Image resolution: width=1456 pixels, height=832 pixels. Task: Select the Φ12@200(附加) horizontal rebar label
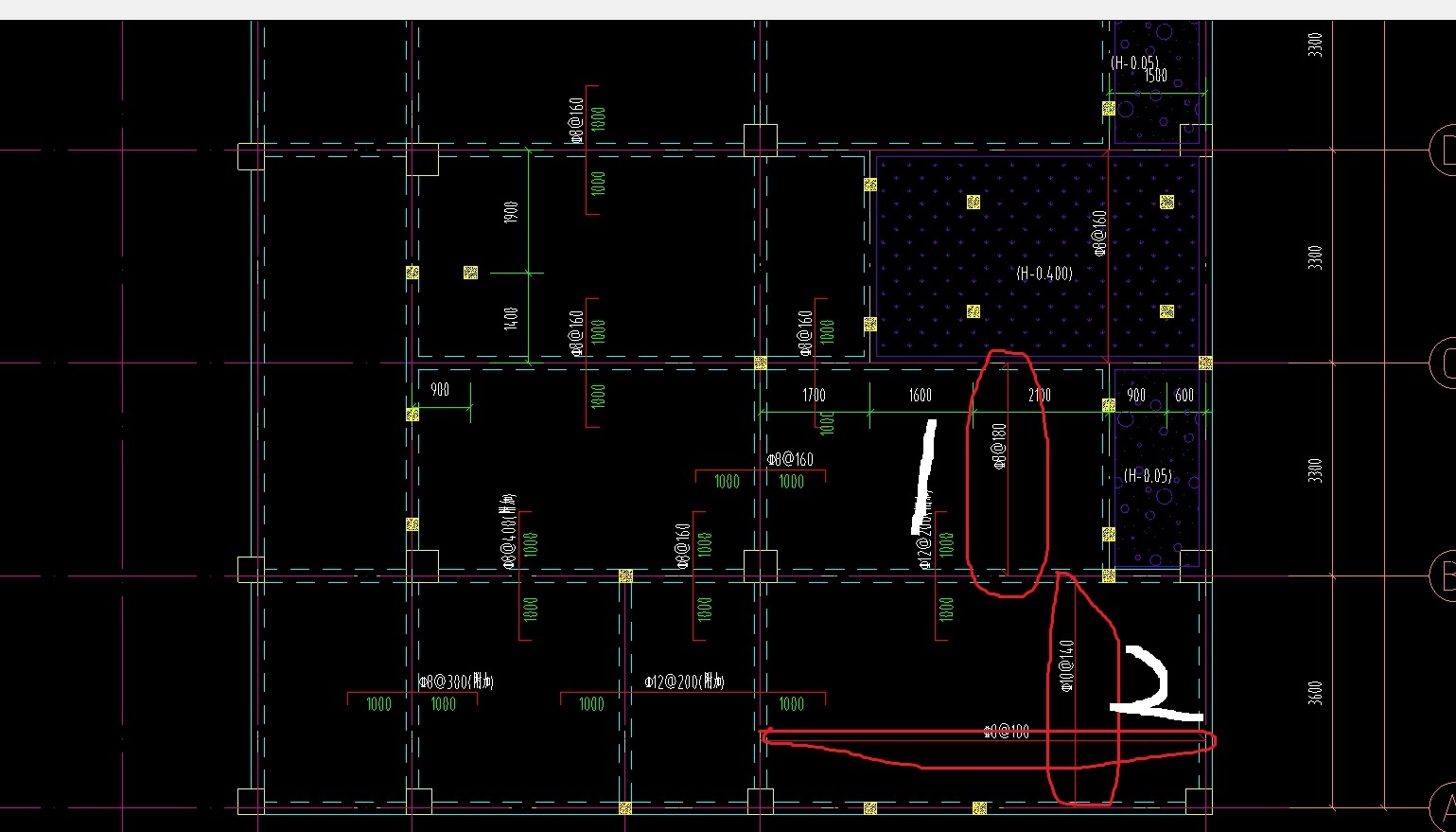pos(684,682)
